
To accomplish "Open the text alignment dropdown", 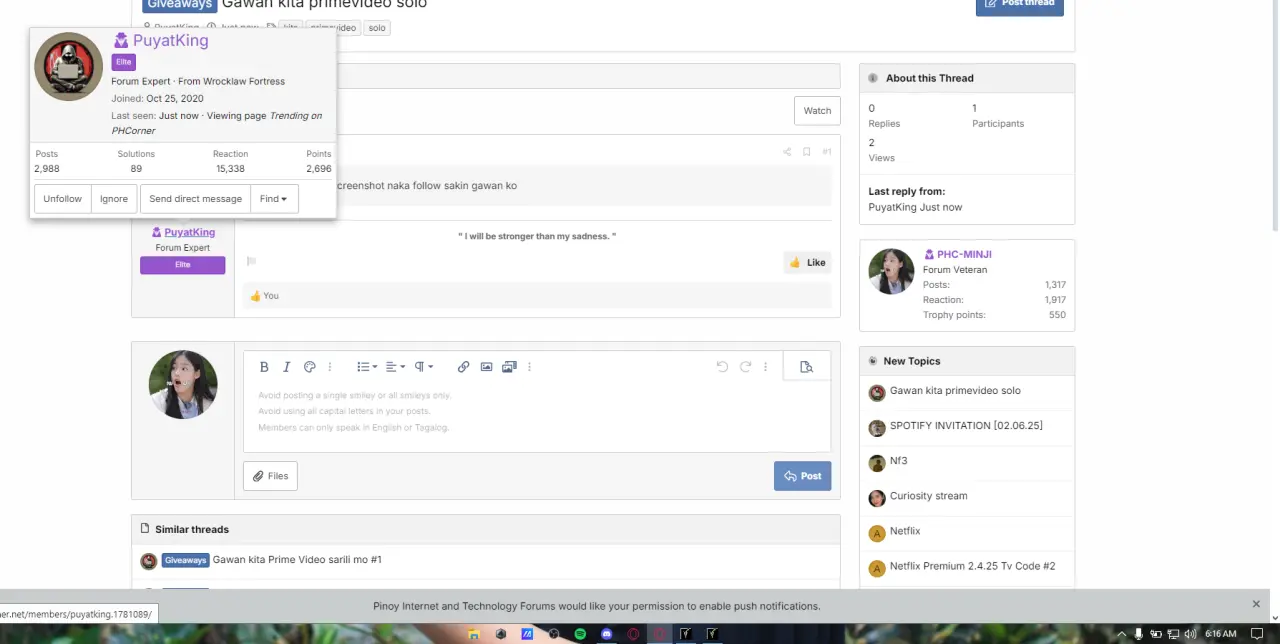I will (394, 367).
